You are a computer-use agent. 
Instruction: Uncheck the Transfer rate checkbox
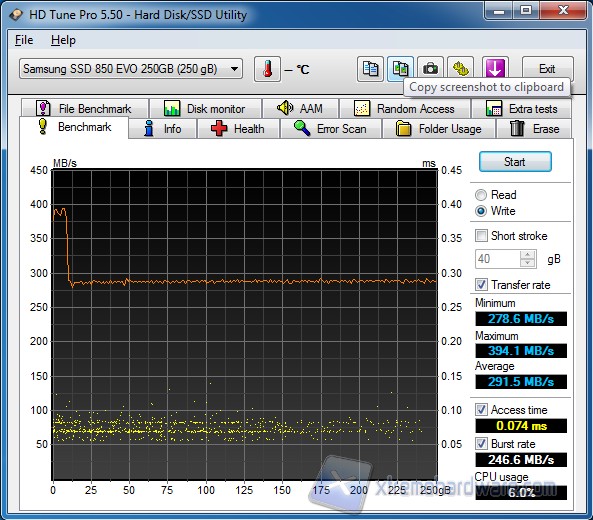point(481,284)
